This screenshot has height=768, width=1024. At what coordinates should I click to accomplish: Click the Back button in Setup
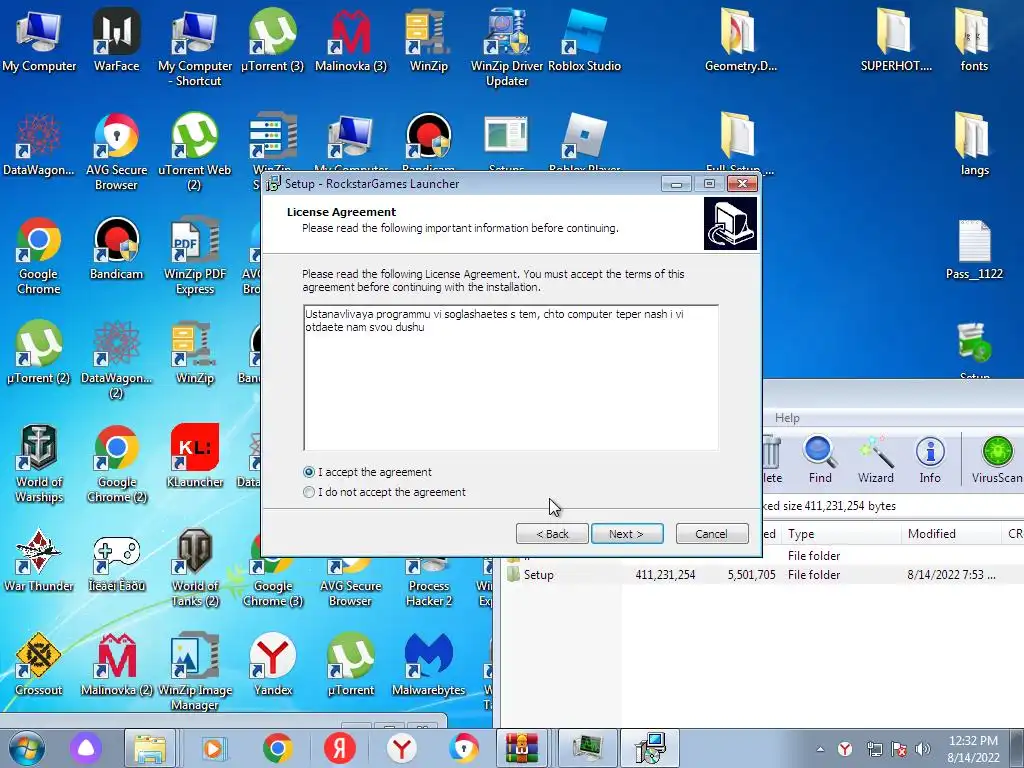point(552,534)
